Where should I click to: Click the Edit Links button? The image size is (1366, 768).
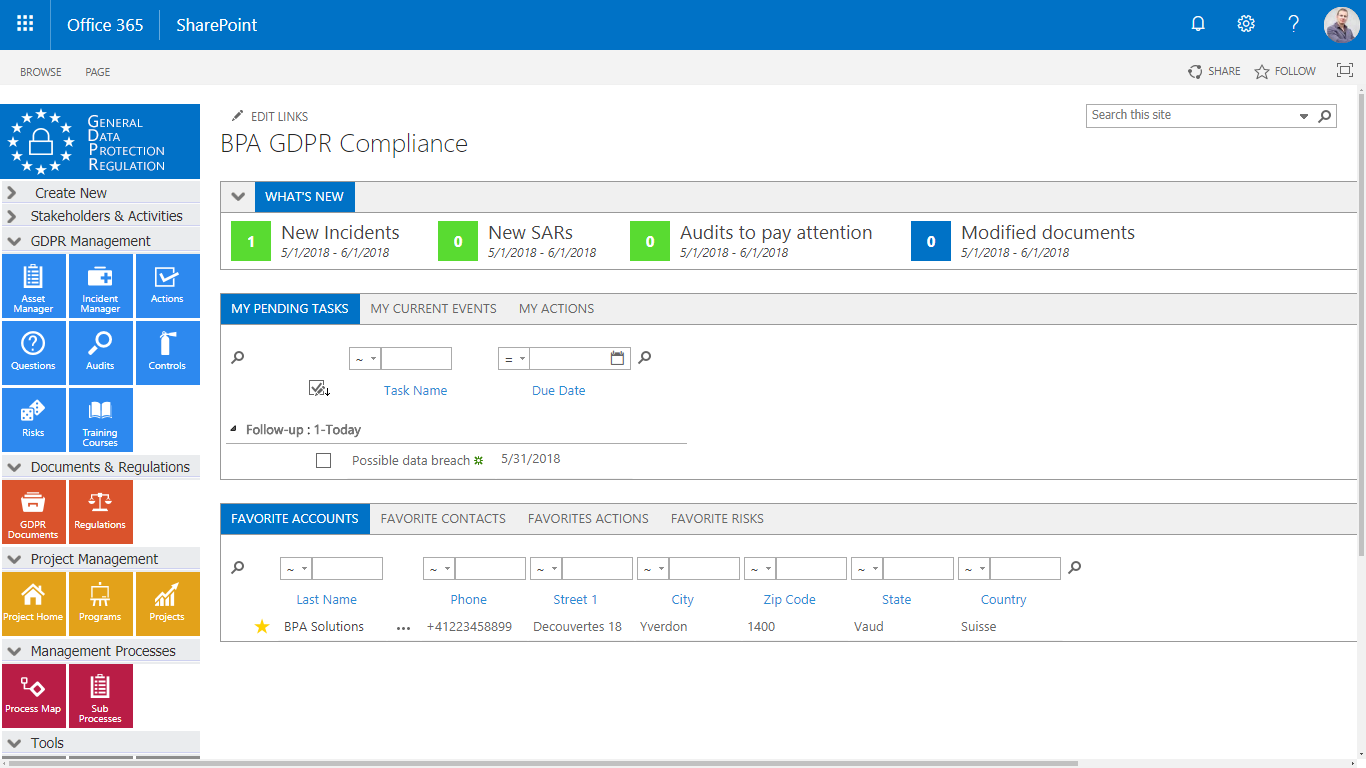coord(270,117)
